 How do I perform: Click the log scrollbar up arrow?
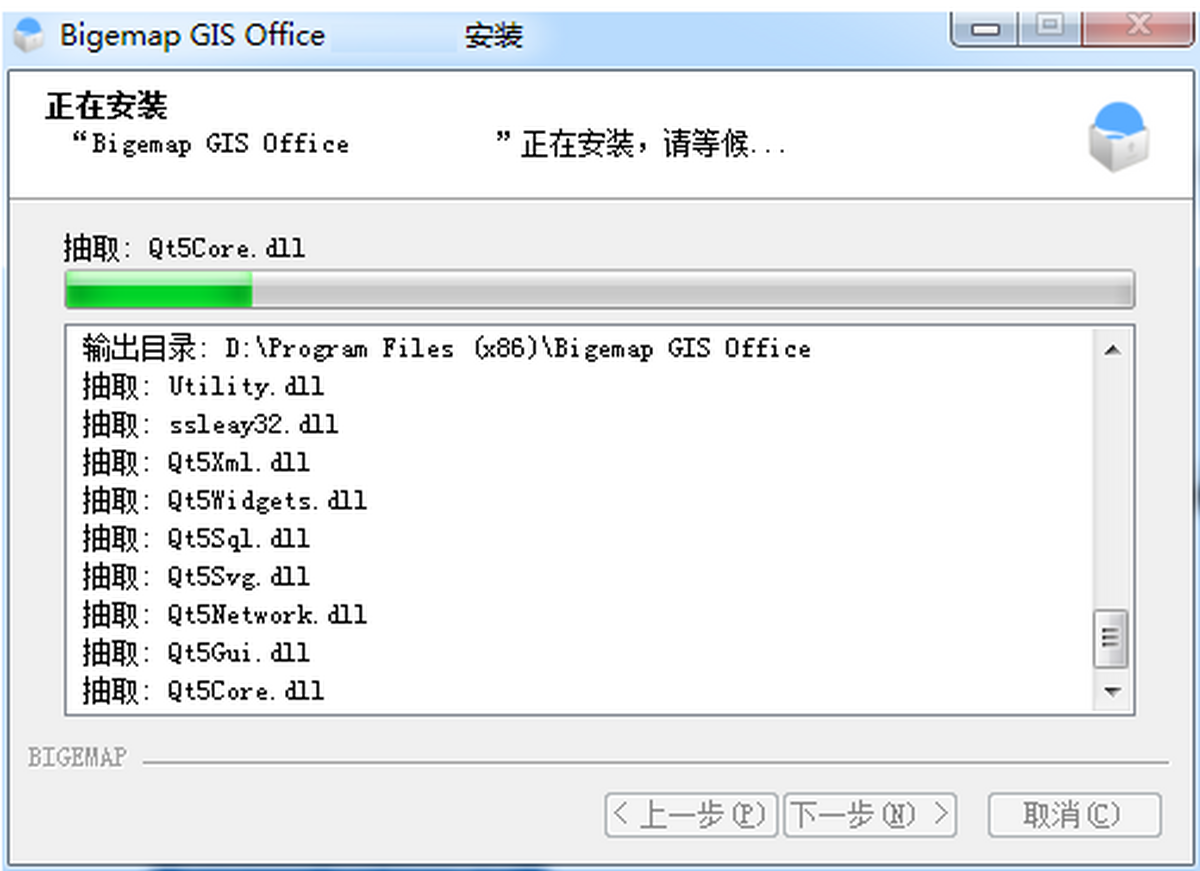pyautogui.click(x=1112, y=350)
